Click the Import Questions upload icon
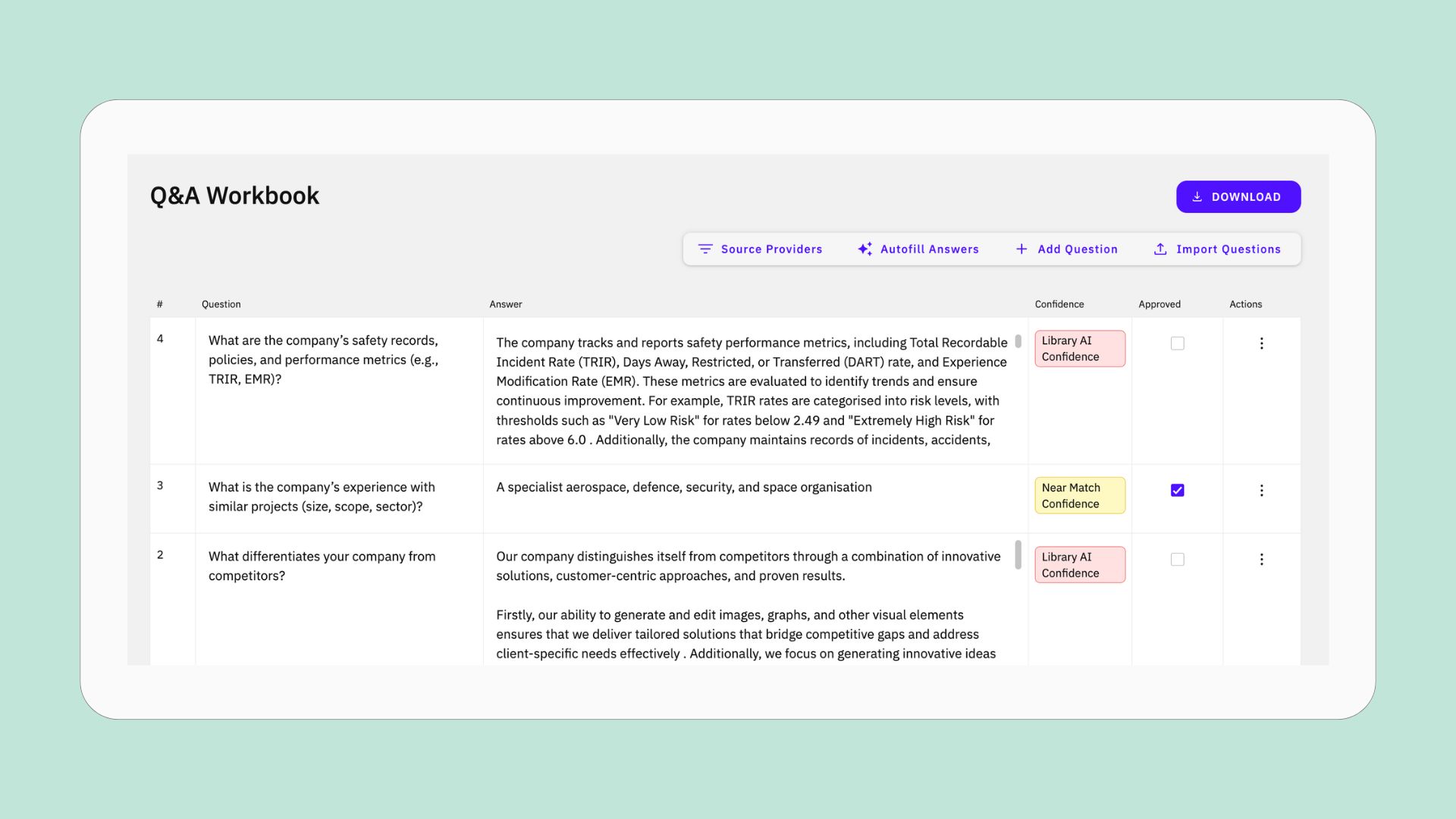Image resolution: width=1456 pixels, height=819 pixels. (x=1160, y=249)
